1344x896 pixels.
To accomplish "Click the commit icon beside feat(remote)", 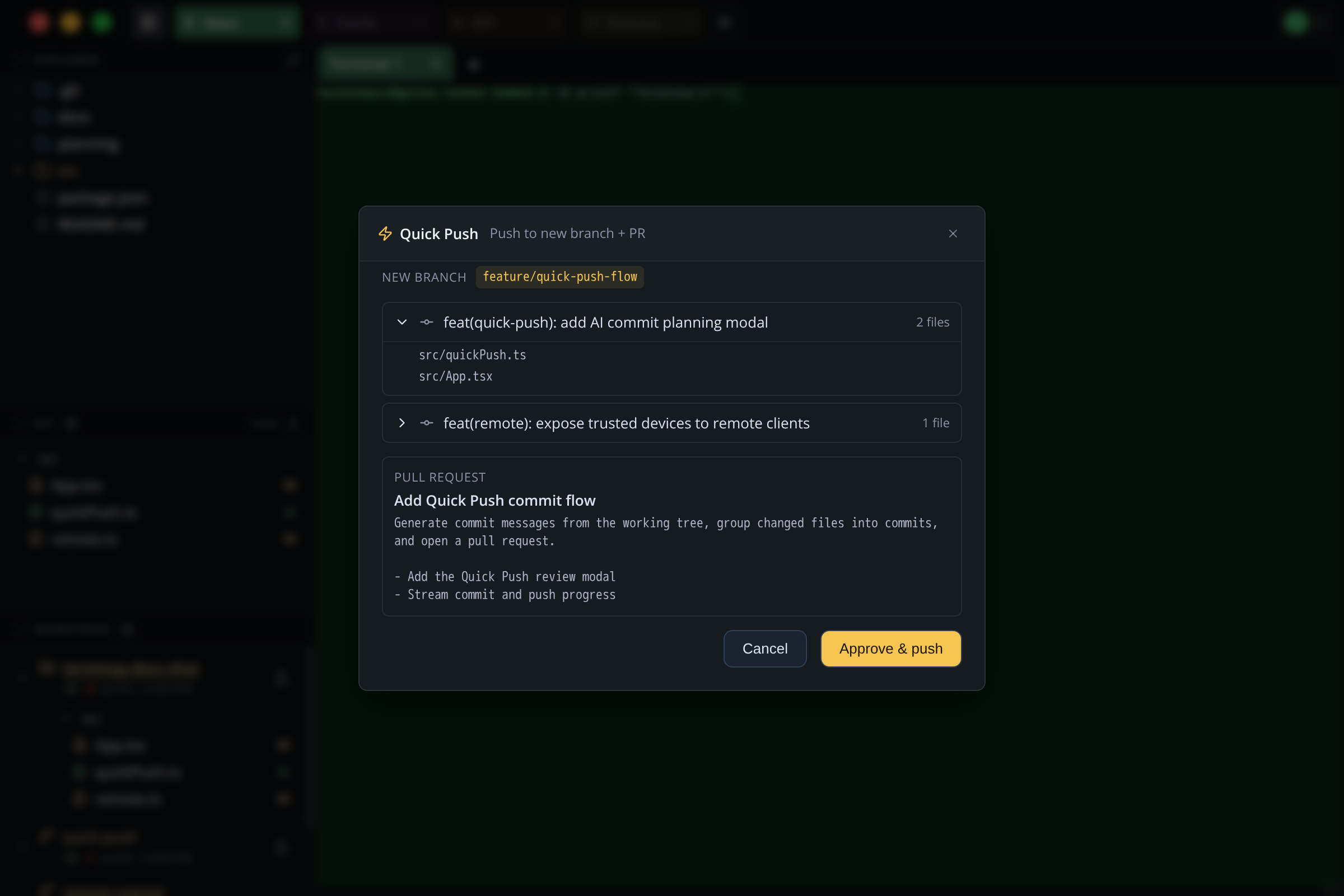I will click(426, 423).
